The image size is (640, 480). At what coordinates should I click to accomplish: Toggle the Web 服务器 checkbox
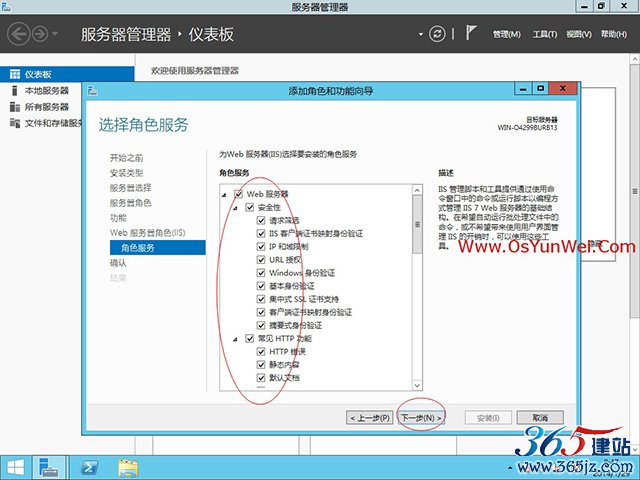click(x=238, y=194)
